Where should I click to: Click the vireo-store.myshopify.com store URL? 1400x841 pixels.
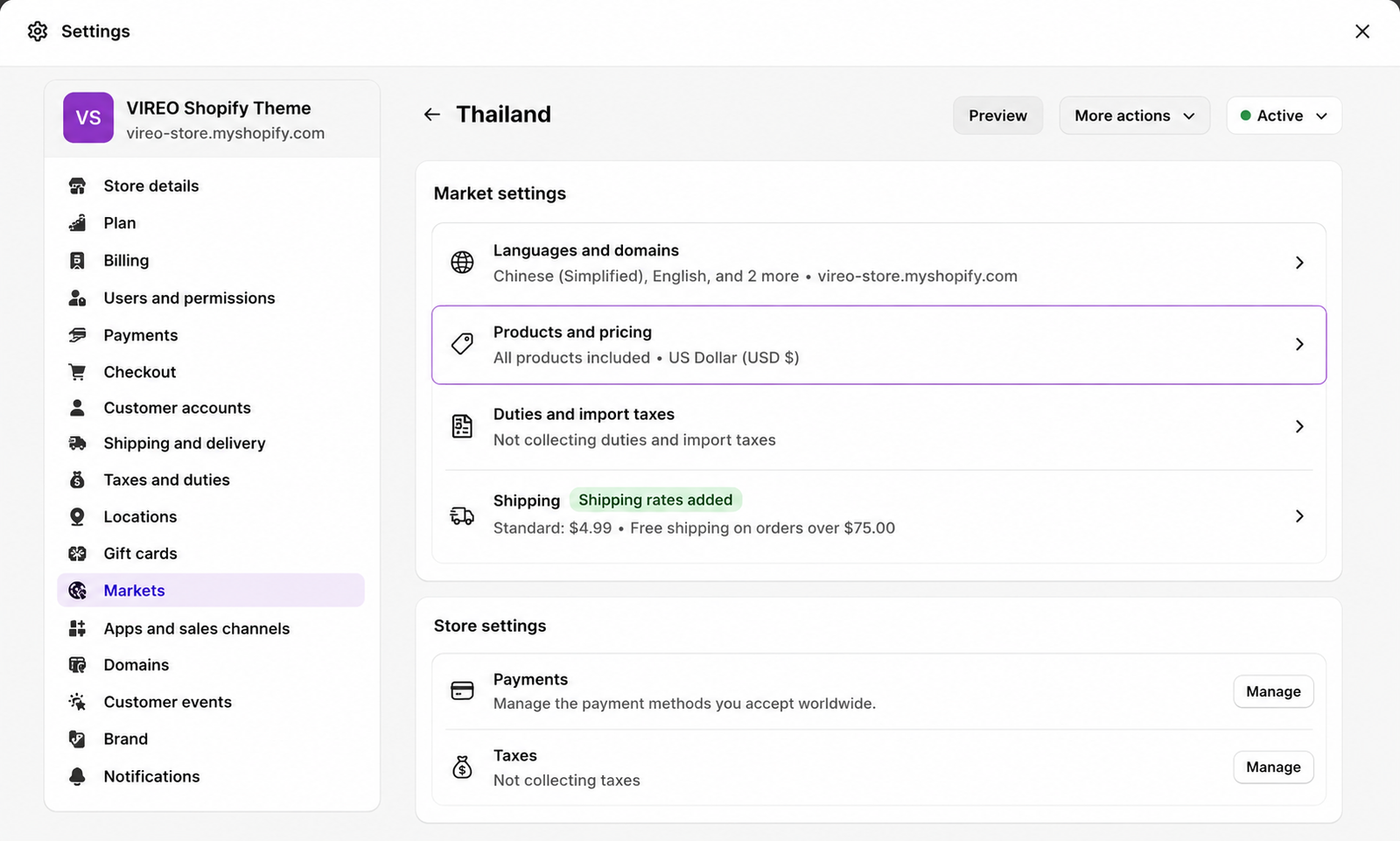point(225,133)
